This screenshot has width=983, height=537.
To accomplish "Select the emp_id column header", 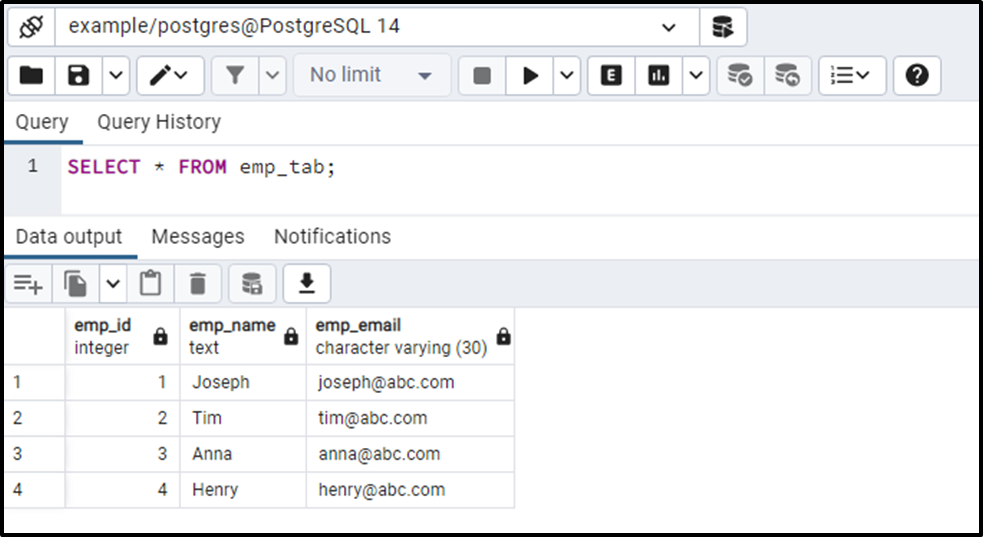I will pos(122,336).
